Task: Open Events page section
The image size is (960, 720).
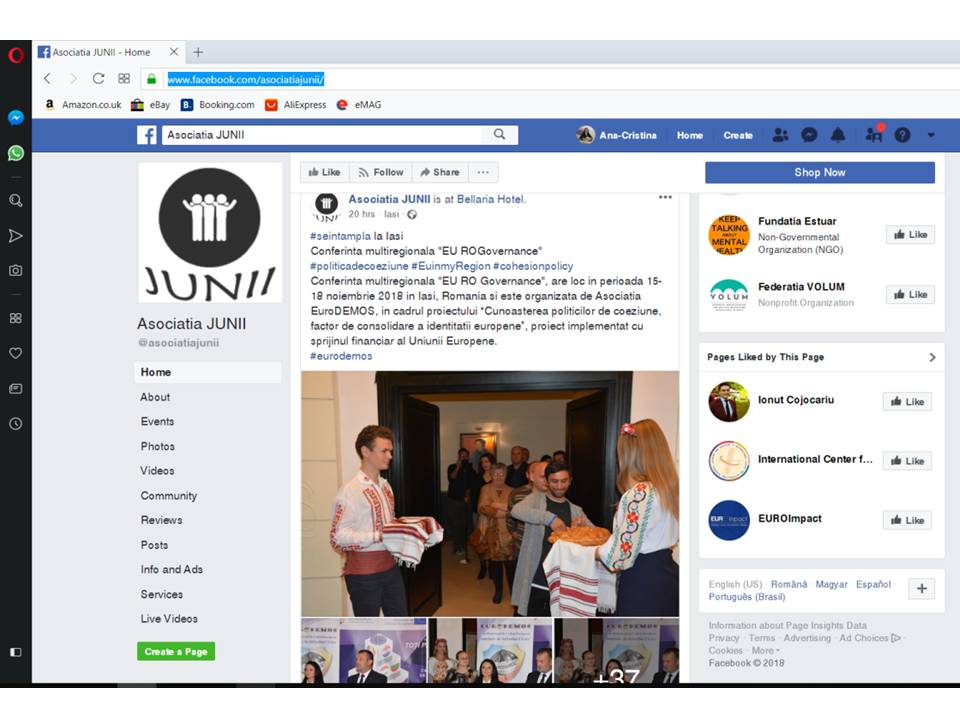Action: (x=157, y=421)
